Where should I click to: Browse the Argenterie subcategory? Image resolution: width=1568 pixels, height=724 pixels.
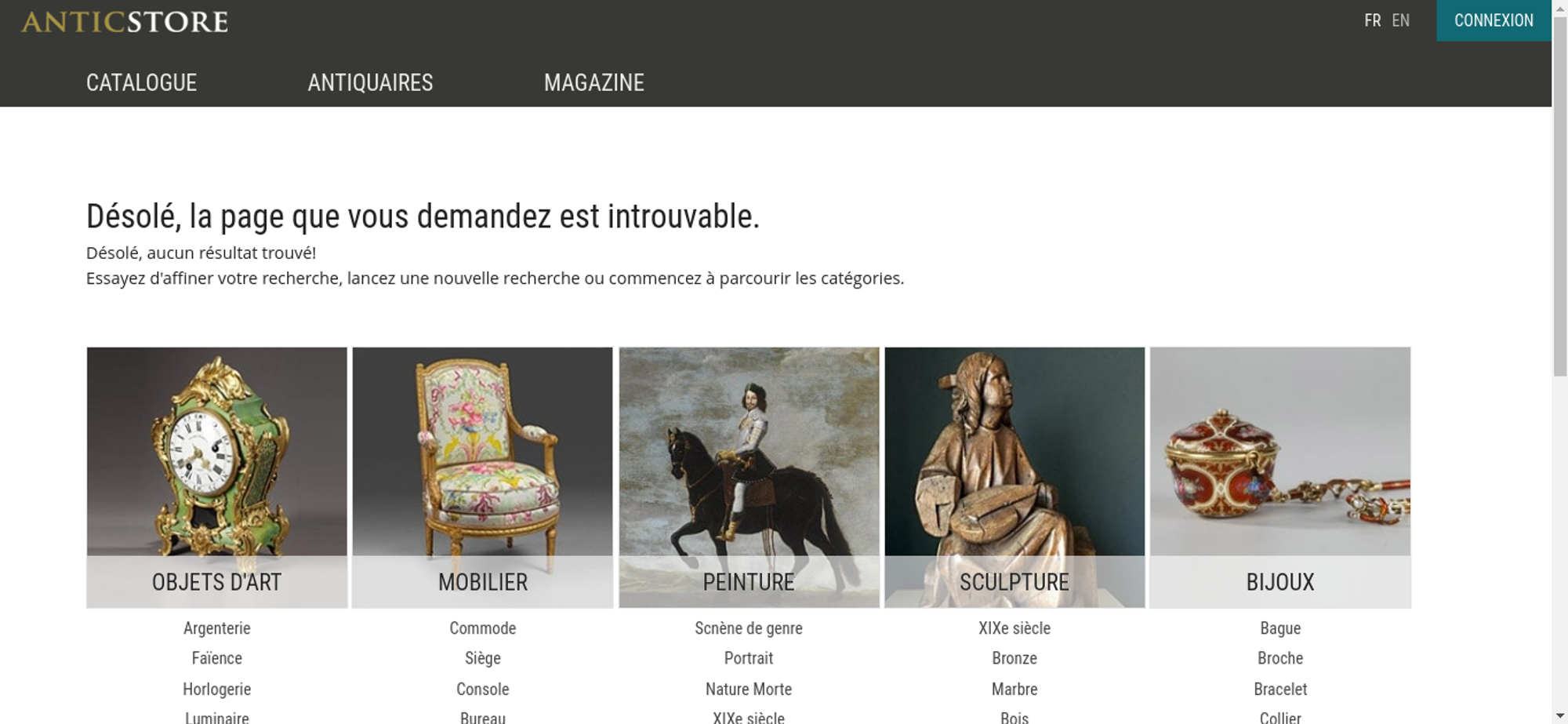coord(217,628)
